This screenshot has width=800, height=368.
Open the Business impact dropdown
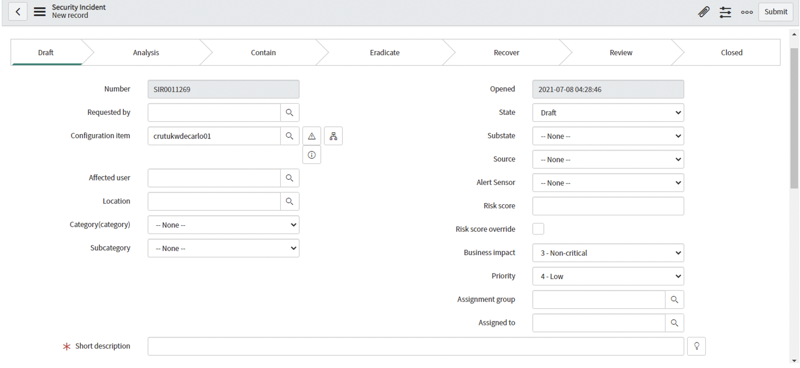point(608,253)
